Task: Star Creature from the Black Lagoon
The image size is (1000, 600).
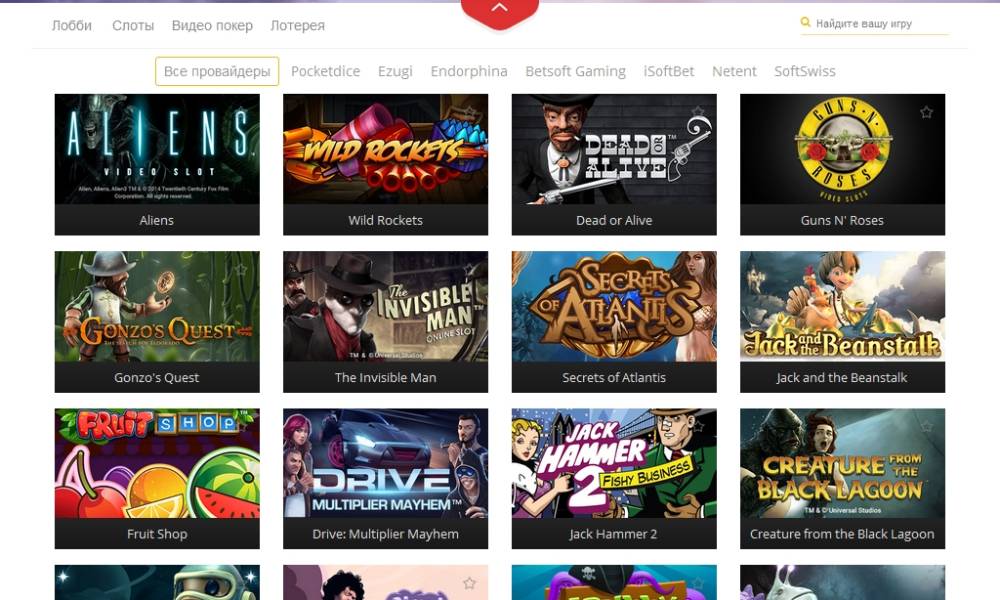Action: point(926,426)
